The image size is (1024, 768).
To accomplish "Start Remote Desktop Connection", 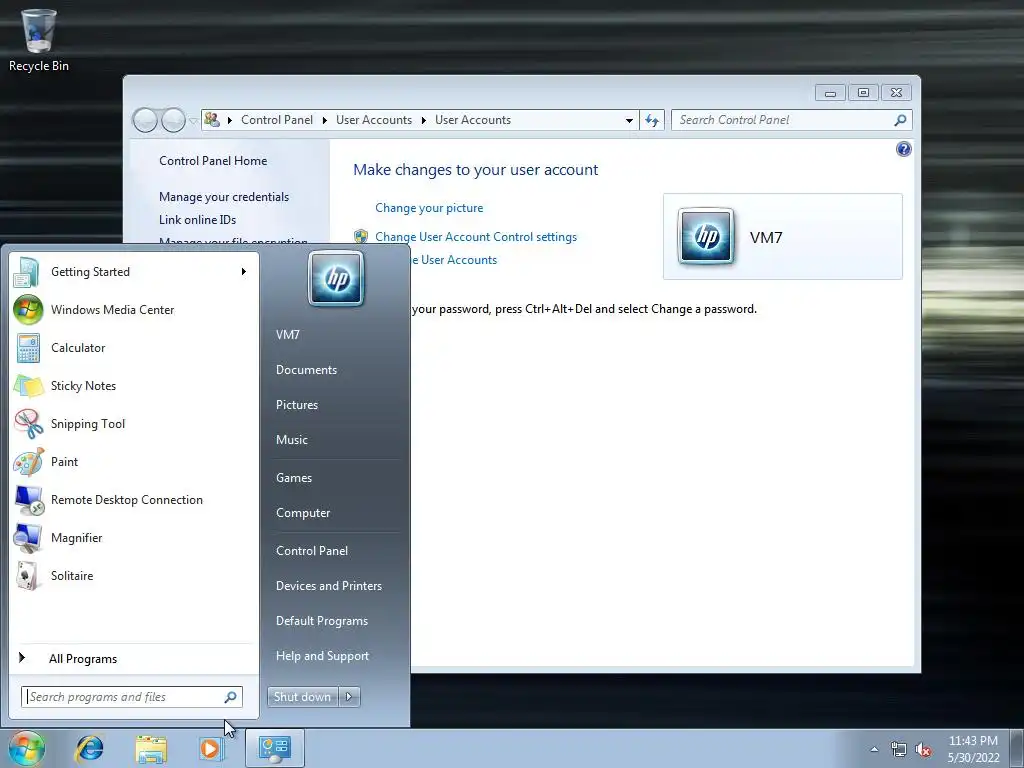I will coord(134,500).
